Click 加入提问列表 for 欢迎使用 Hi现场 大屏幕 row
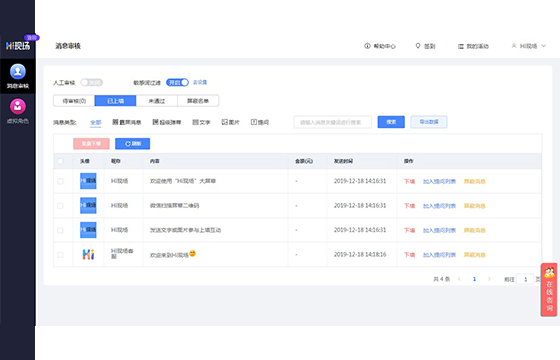This screenshot has height=360, width=560. click(439, 181)
